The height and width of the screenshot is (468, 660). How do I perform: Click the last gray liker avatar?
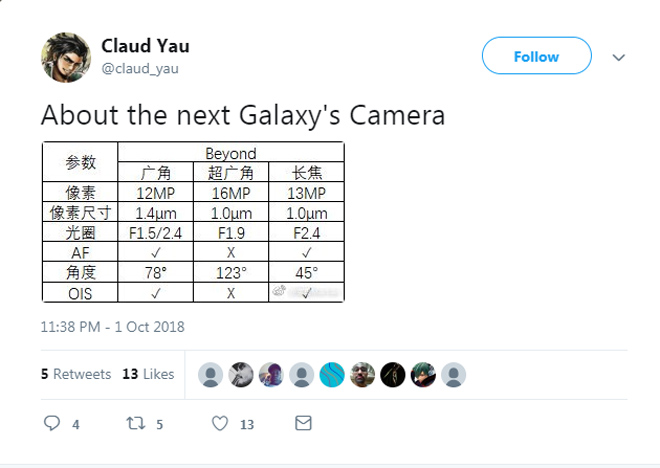(x=454, y=375)
